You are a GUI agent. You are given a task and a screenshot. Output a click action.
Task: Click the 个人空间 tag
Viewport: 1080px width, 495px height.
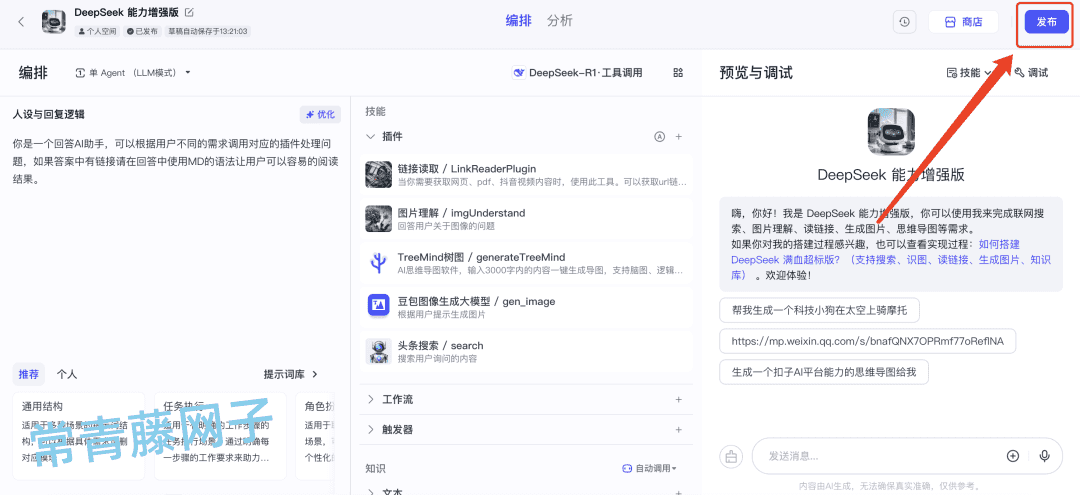[98, 31]
